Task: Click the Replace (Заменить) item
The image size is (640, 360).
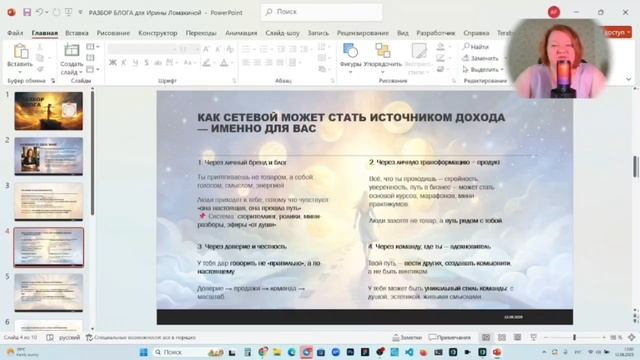Action: 481,58
